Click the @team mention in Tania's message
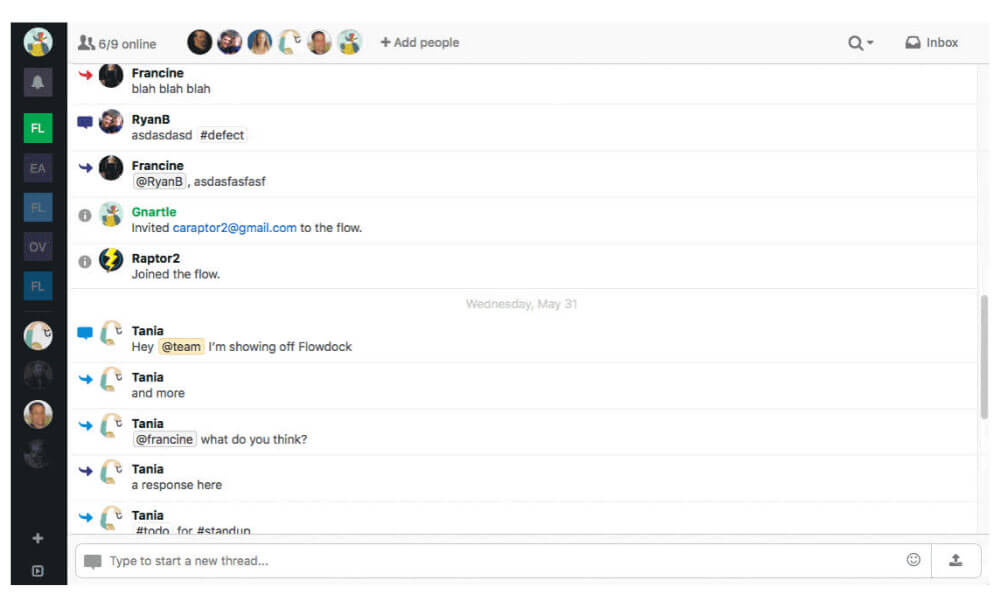 point(181,347)
